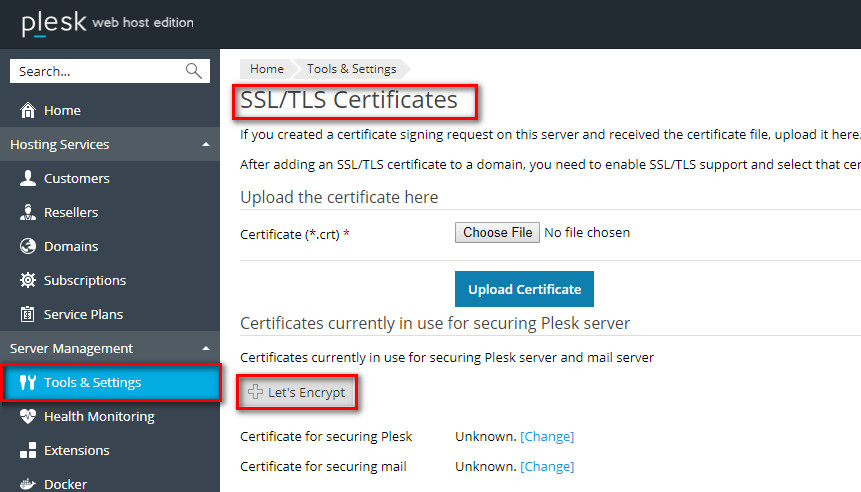Open Docker whale icon

pos(27,484)
